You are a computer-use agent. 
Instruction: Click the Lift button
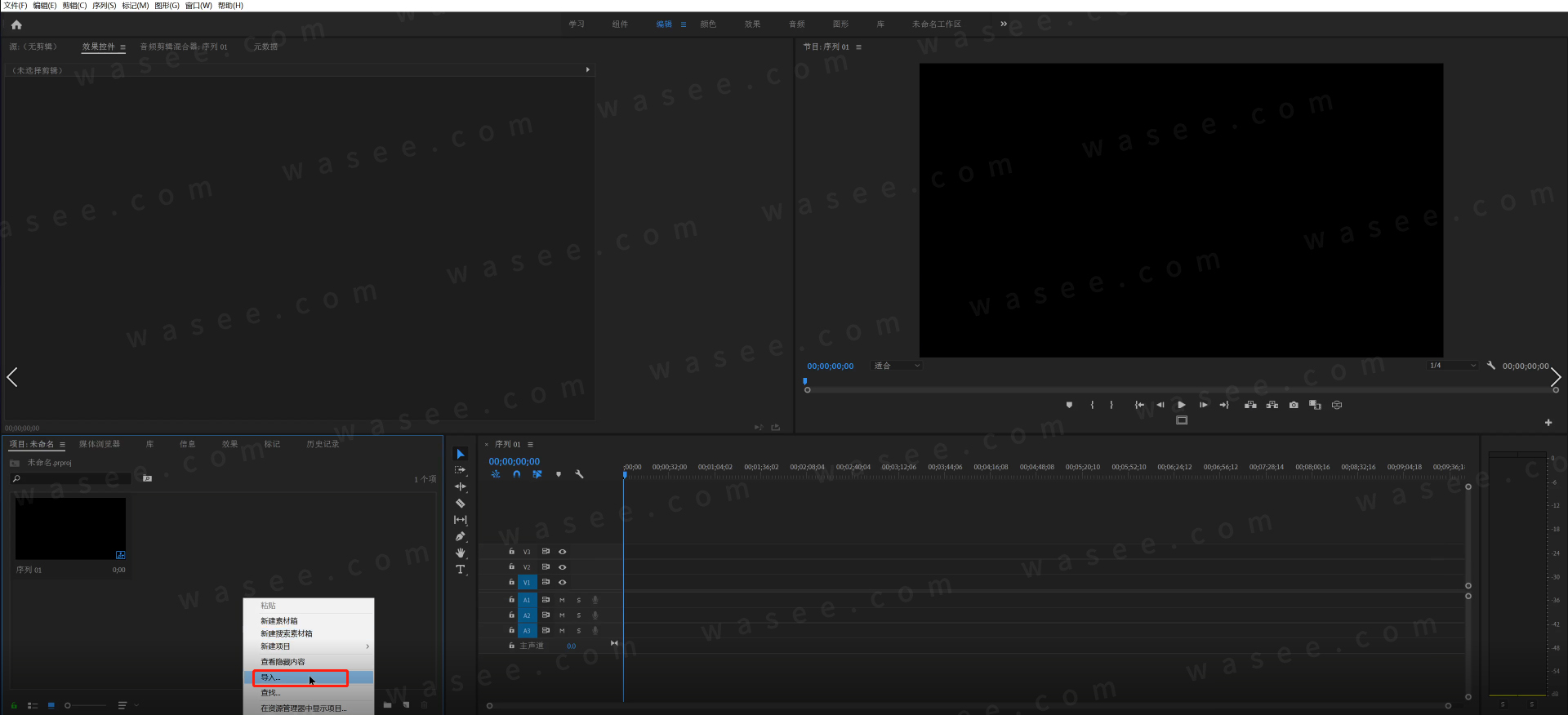(x=1250, y=405)
